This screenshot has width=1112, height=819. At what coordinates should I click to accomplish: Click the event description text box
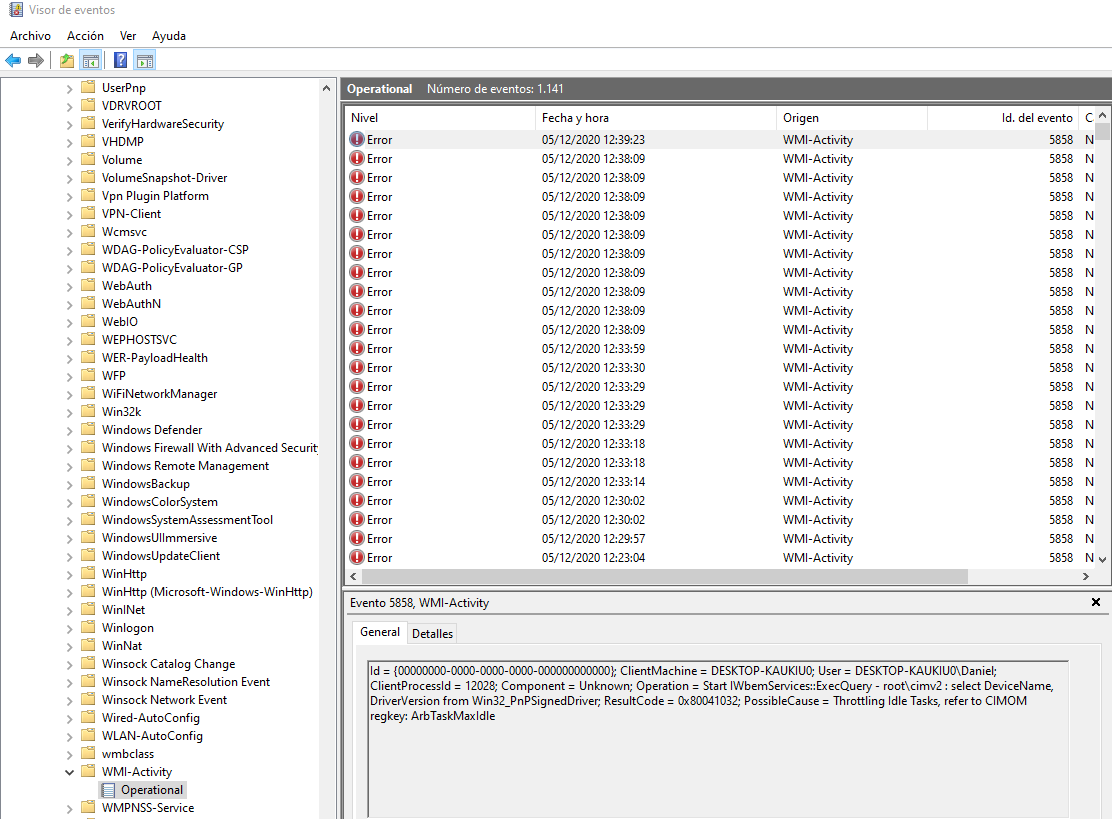[x=715, y=737]
